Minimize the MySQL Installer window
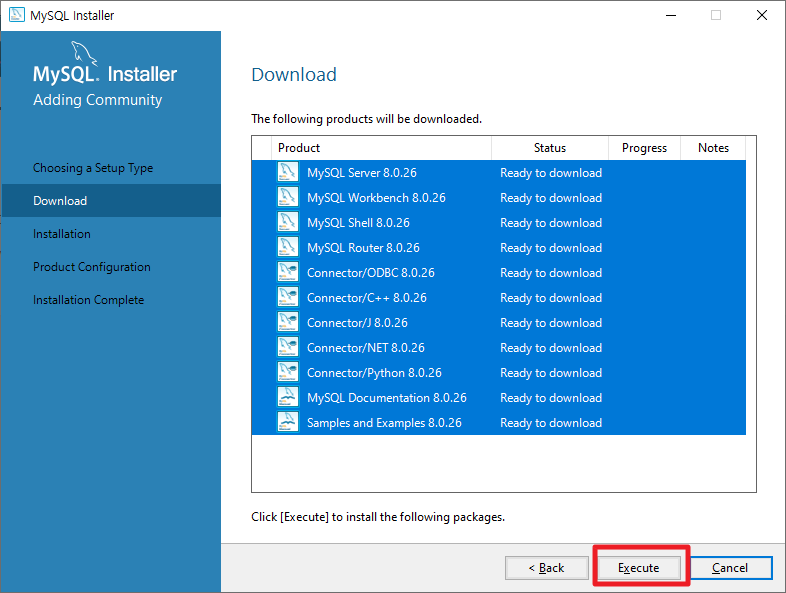This screenshot has height=593, width=786. tap(671, 16)
